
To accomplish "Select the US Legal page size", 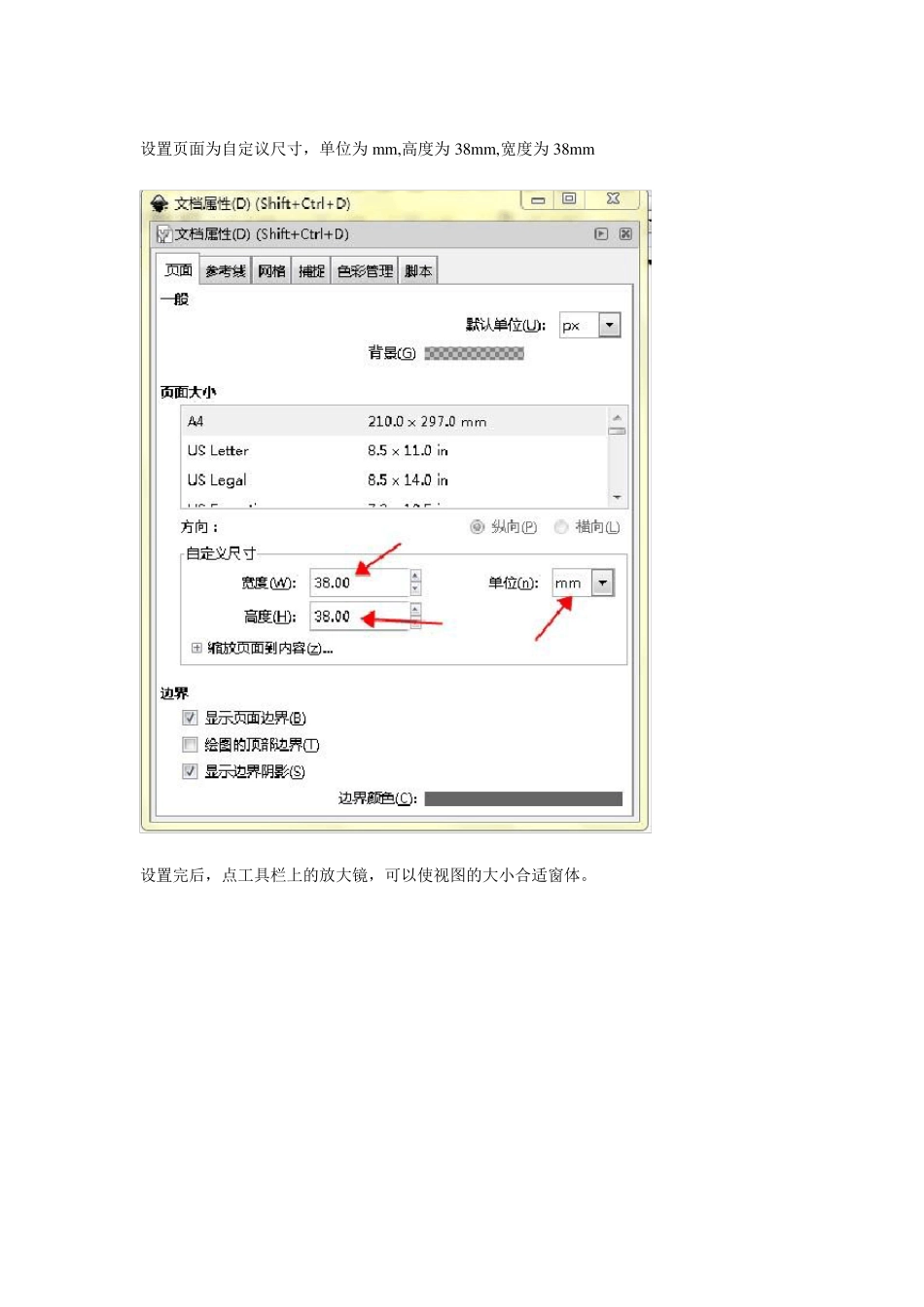I will point(394,479).
